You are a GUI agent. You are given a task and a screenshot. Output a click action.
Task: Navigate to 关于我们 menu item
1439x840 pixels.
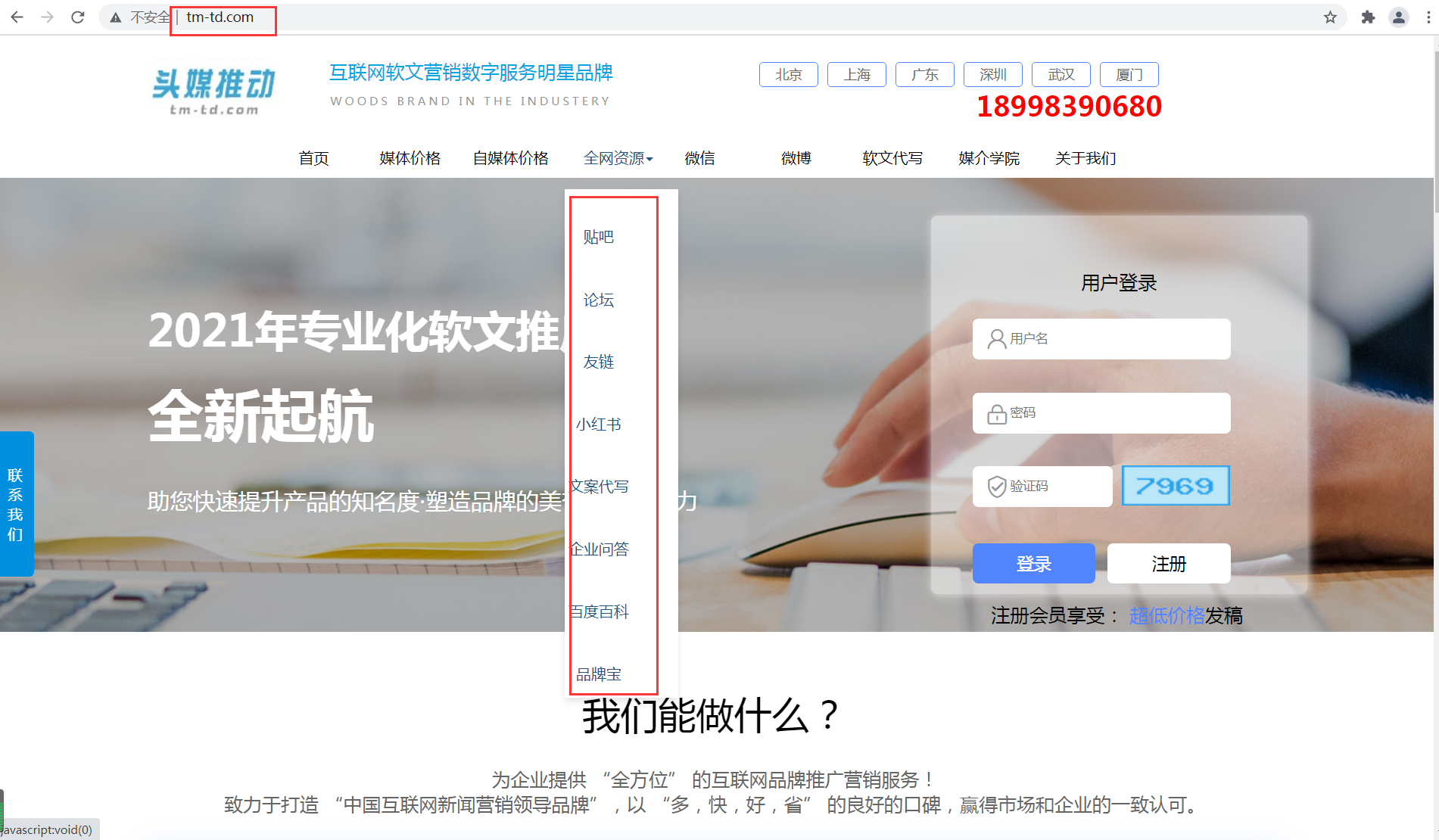[x=1085, y=158]
